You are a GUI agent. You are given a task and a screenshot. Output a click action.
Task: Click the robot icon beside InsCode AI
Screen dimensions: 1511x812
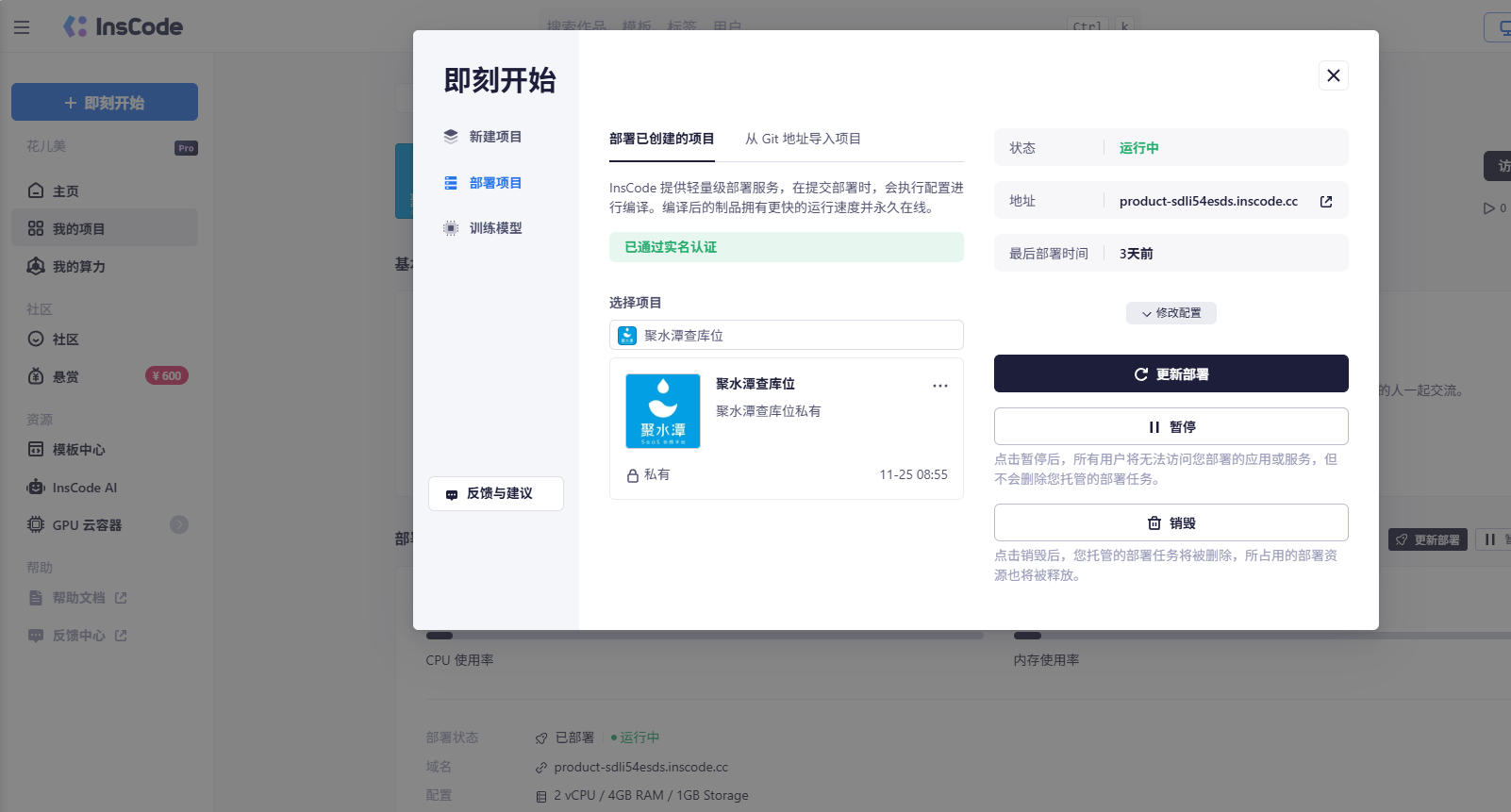point(36,487)
